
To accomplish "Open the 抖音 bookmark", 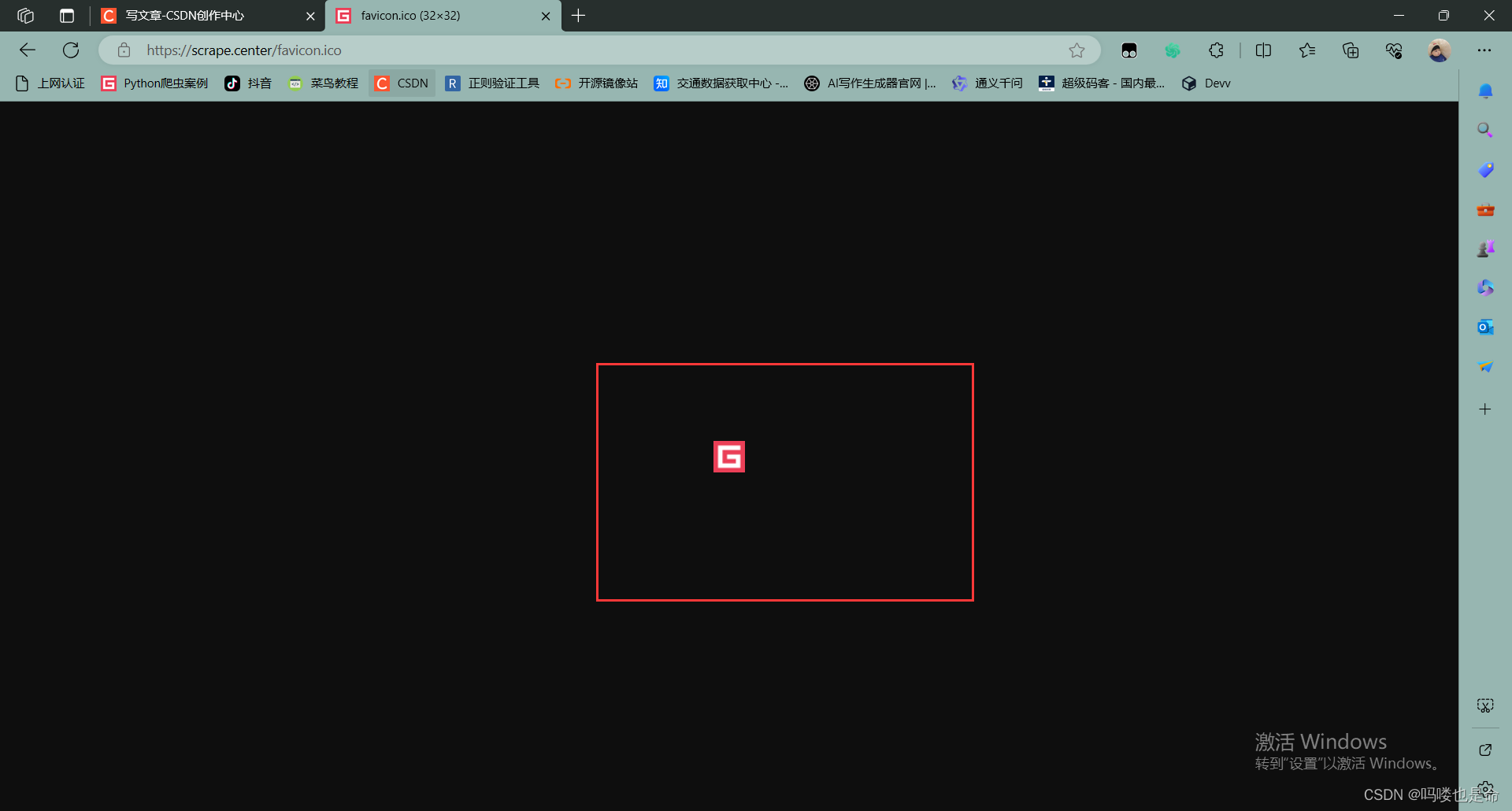I will [x=248, y=83].
